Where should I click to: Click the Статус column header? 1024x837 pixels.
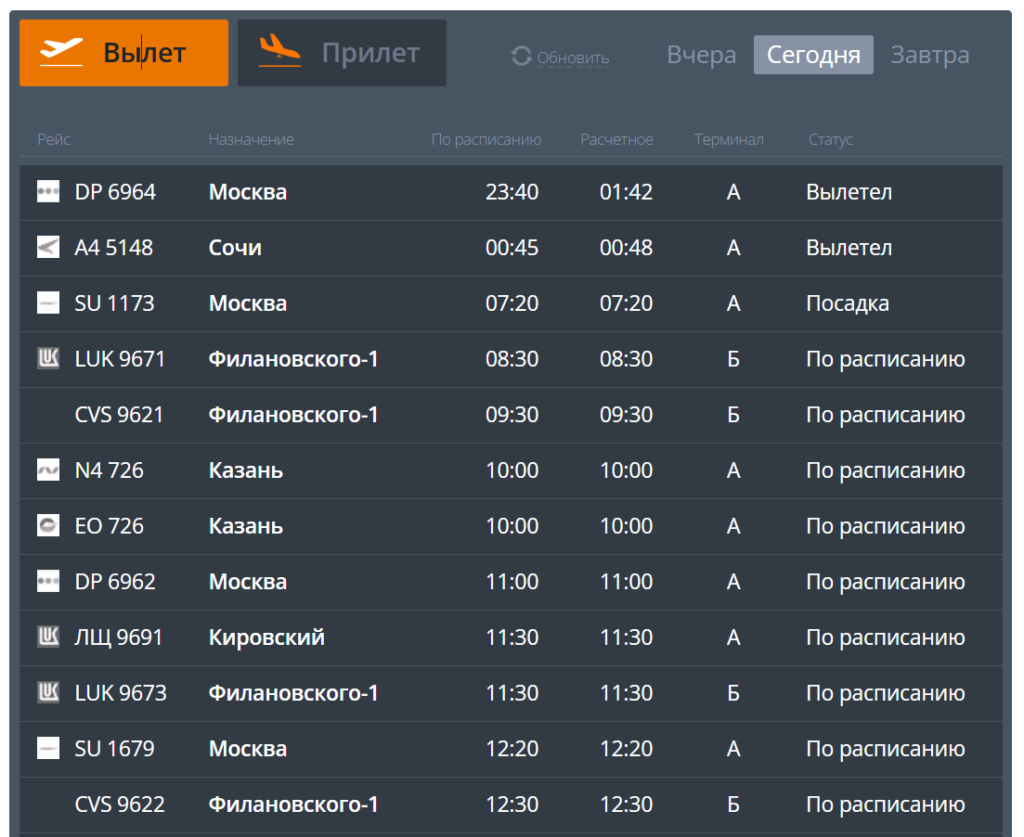(x=831, y=140)
